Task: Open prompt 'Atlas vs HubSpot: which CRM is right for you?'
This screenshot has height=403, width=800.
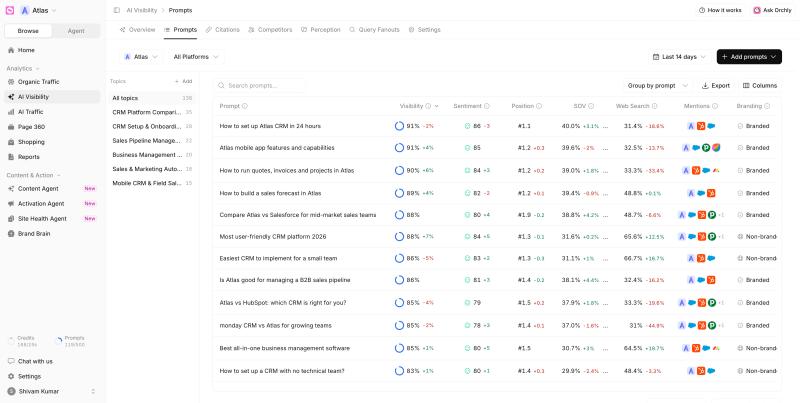Action: 283,303
